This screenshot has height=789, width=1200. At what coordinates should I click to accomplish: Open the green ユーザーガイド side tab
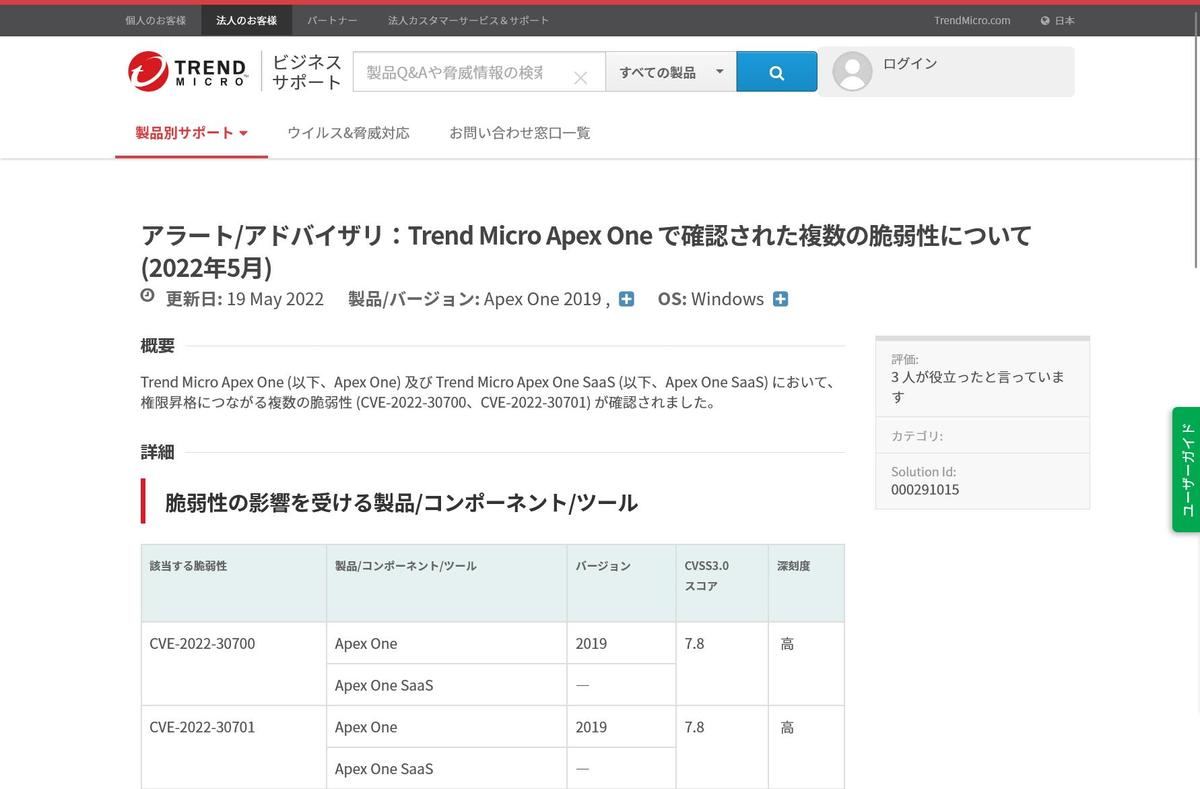1186,469
